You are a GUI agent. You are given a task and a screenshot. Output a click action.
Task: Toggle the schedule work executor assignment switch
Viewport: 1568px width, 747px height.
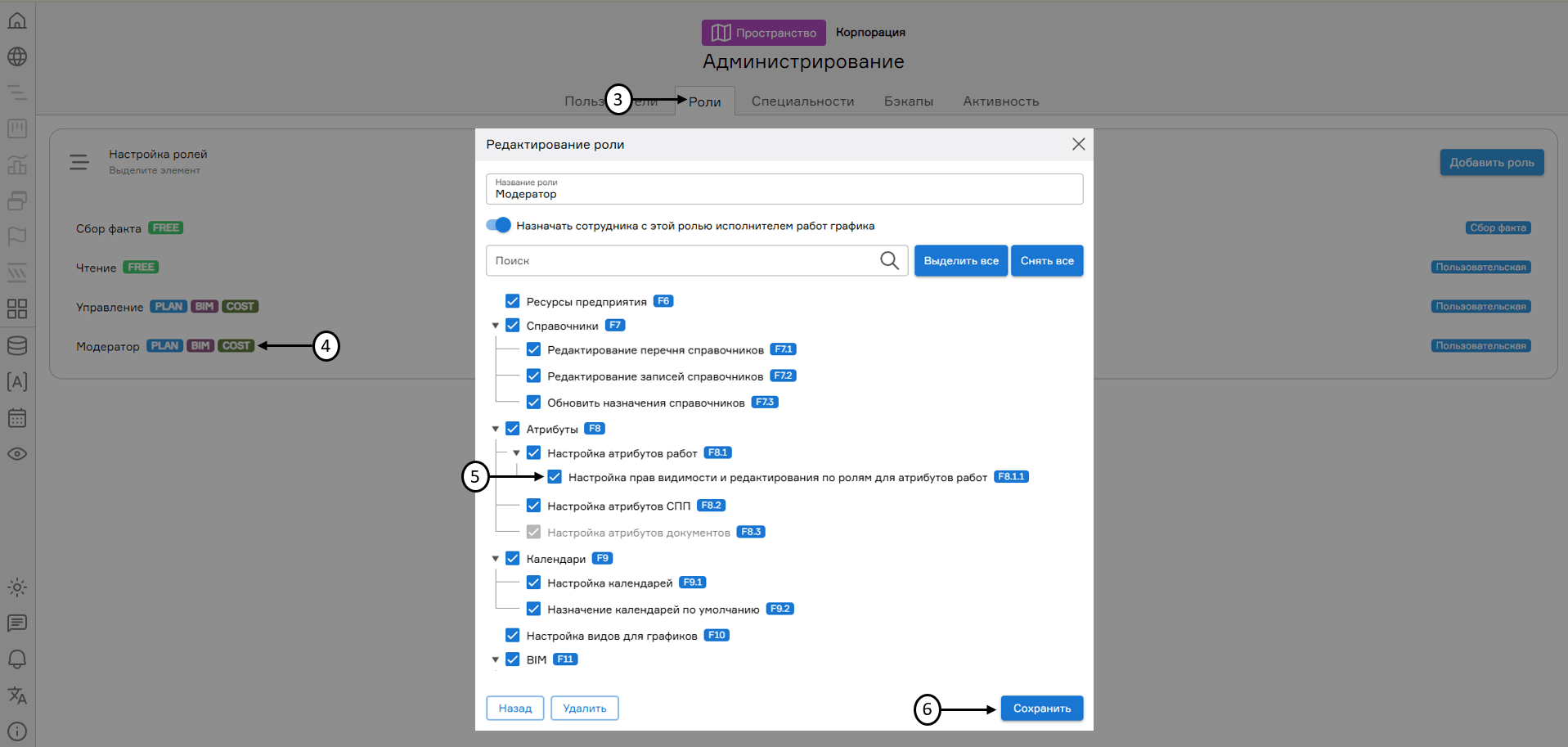pos(498,225)
